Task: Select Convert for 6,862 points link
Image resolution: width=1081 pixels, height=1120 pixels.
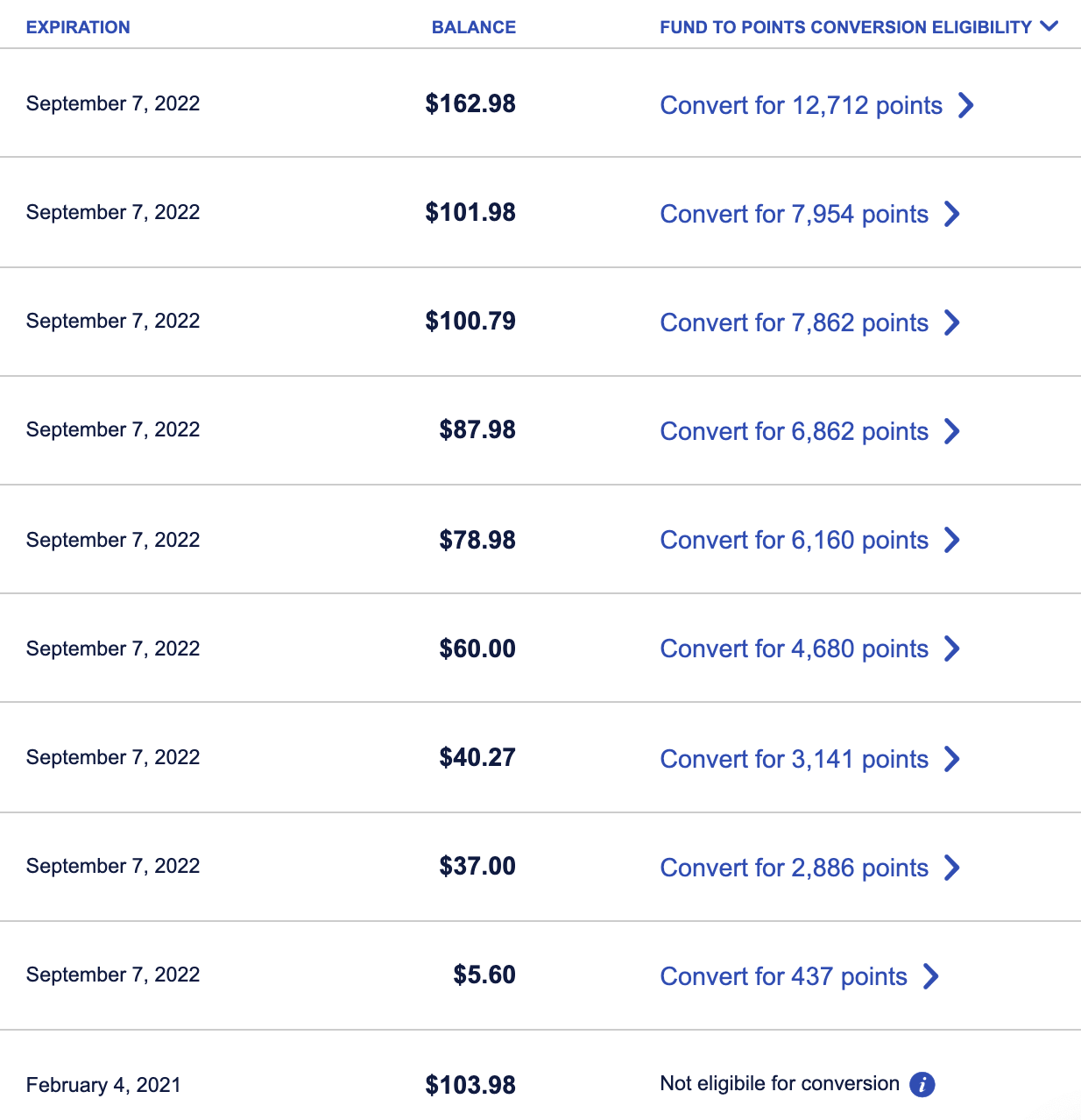Action: pyautogui.click(x=794, y=431)
